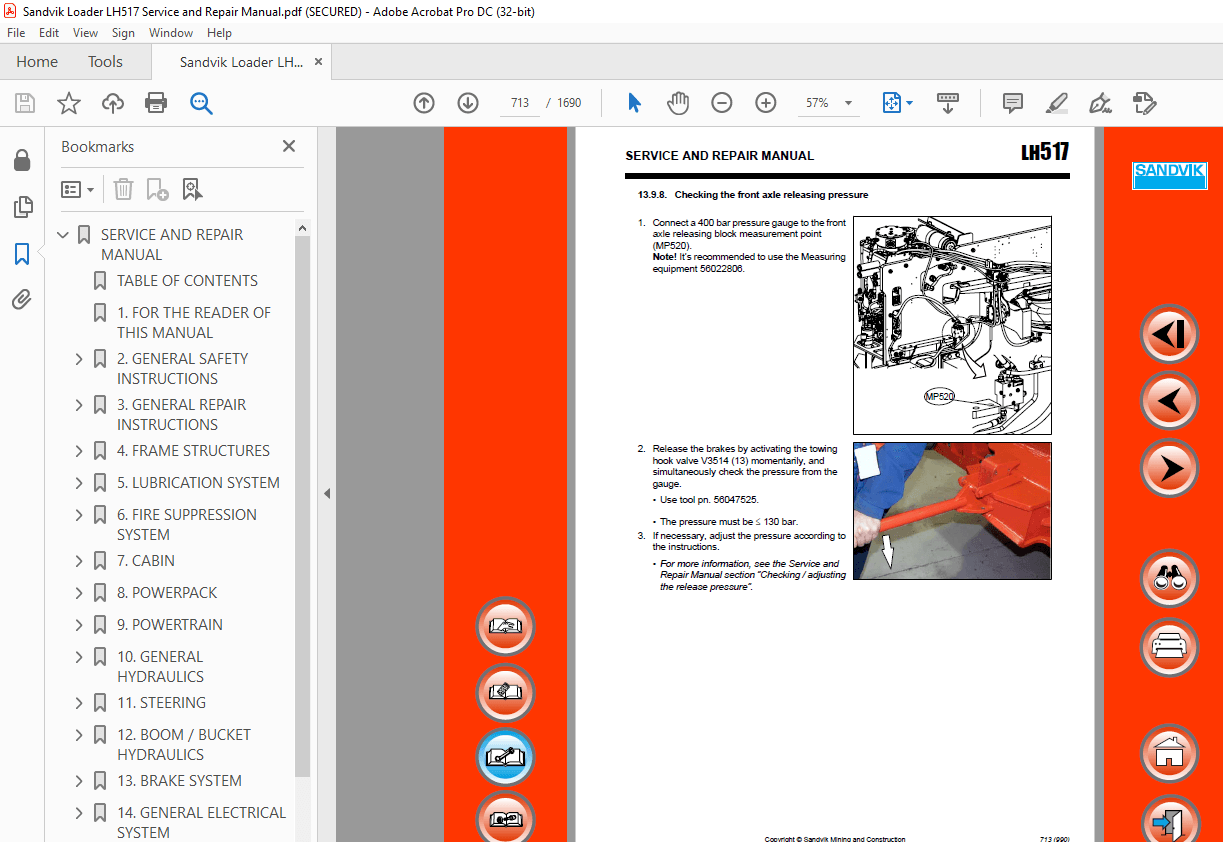The image size is (1223, 842).
Task: Delete the selected bookmark with trash icon
Action: click(123, 189)
